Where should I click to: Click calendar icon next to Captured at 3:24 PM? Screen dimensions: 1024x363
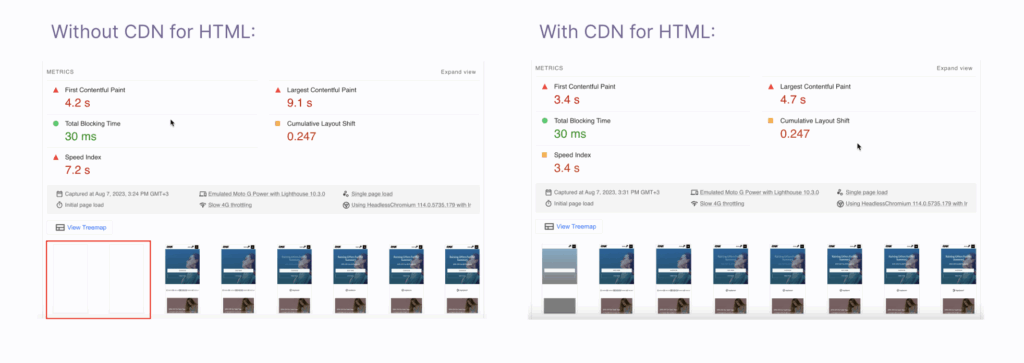[x=59, y=194]
